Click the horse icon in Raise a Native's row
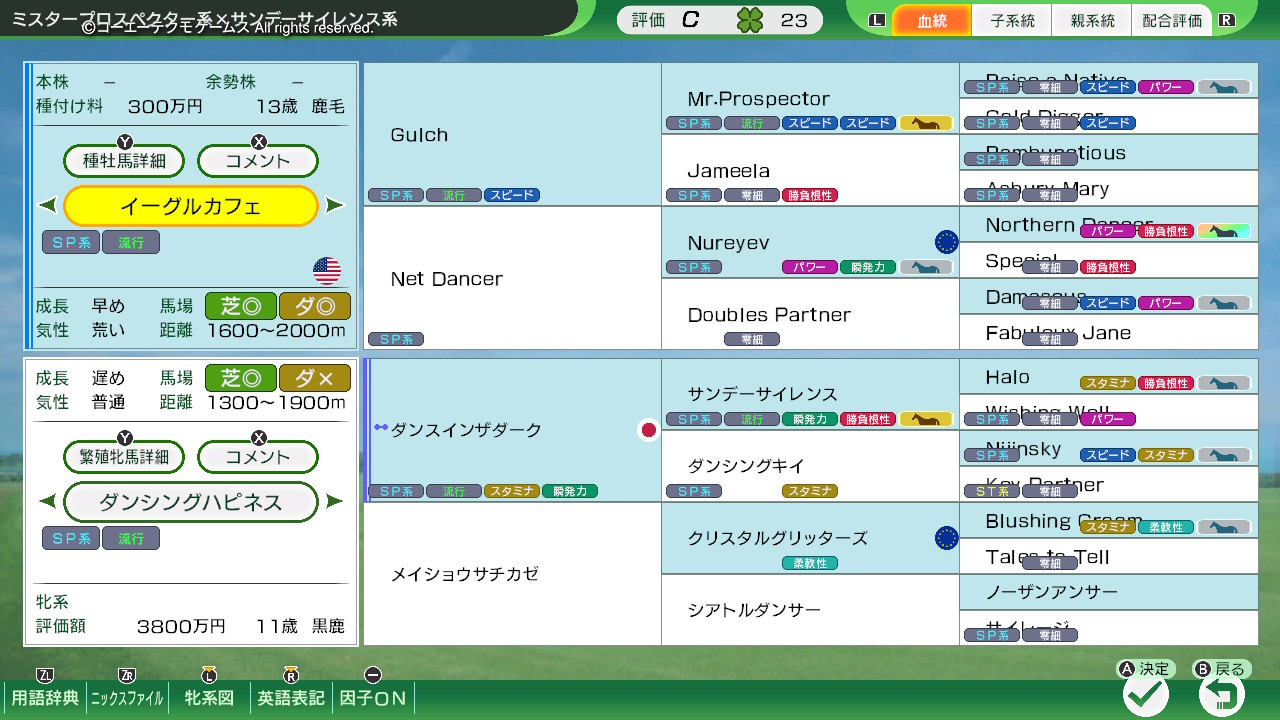This screenshot has width=1280, height=720. [x=1224, y=87]
